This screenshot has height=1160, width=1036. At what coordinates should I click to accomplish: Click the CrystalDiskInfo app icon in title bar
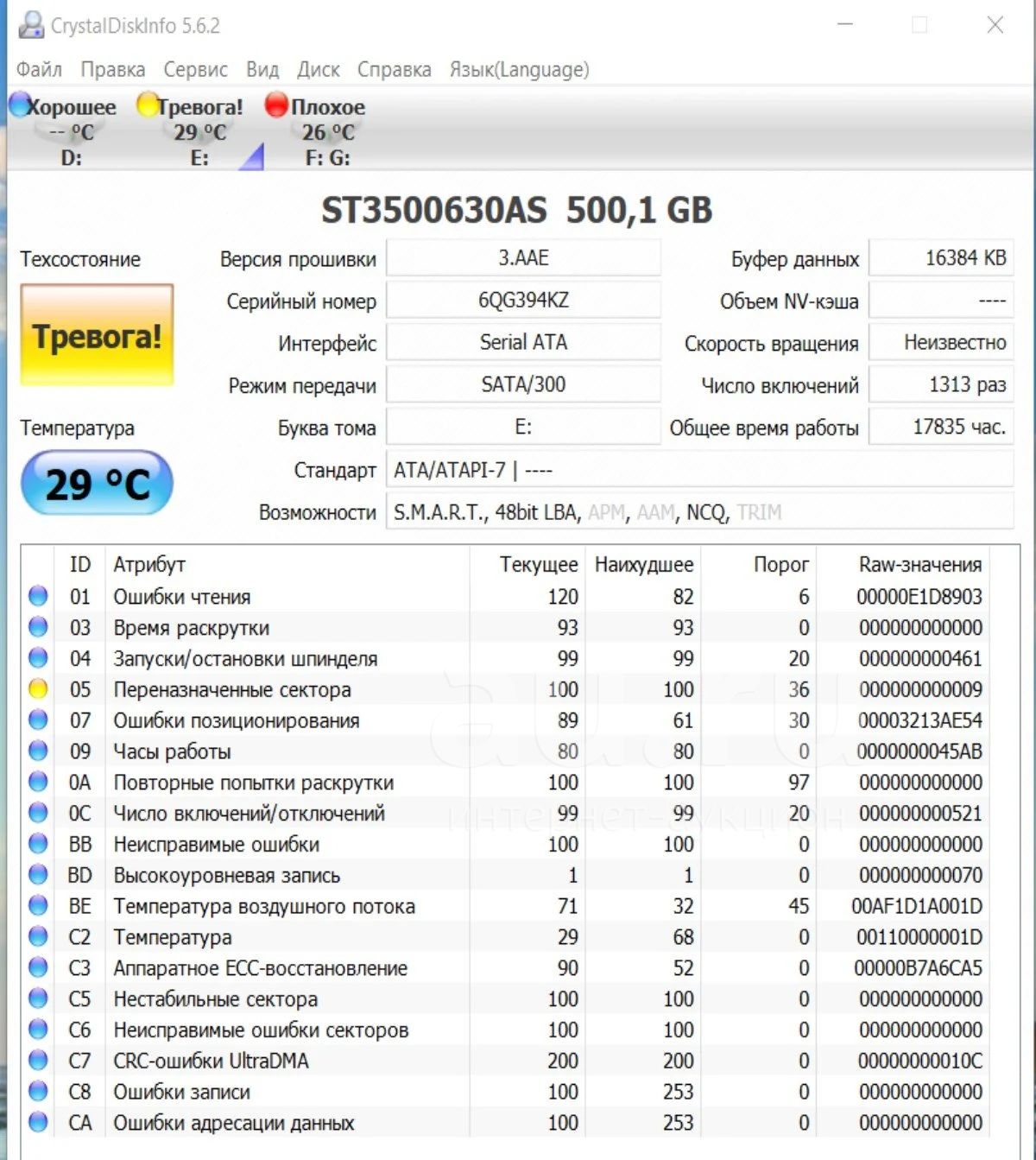31,25
